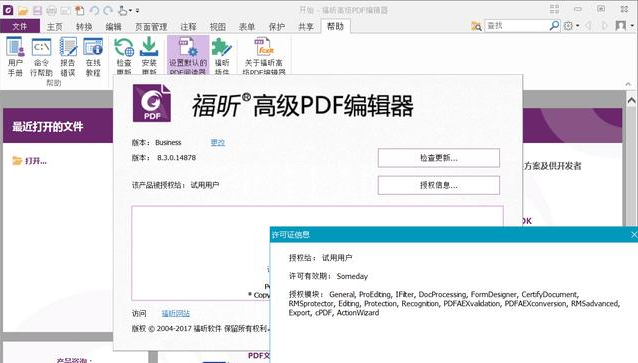638x363 pixels.
Task: Click the Save icon in quick access toolbar
Action: tap(37, 10)
